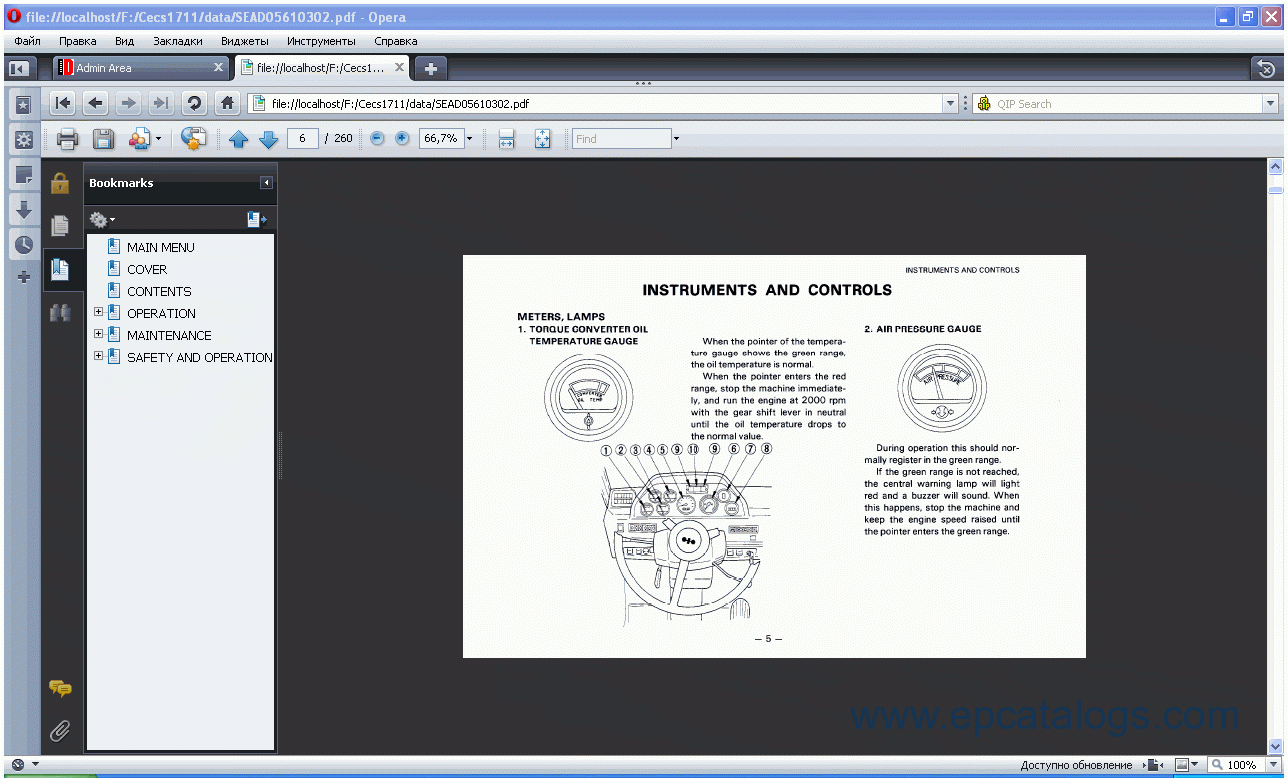The width and height of the screenshot is (1288, 778).
Task: Open the Pages thumbnails panel
Action: [x=60, y=226]
